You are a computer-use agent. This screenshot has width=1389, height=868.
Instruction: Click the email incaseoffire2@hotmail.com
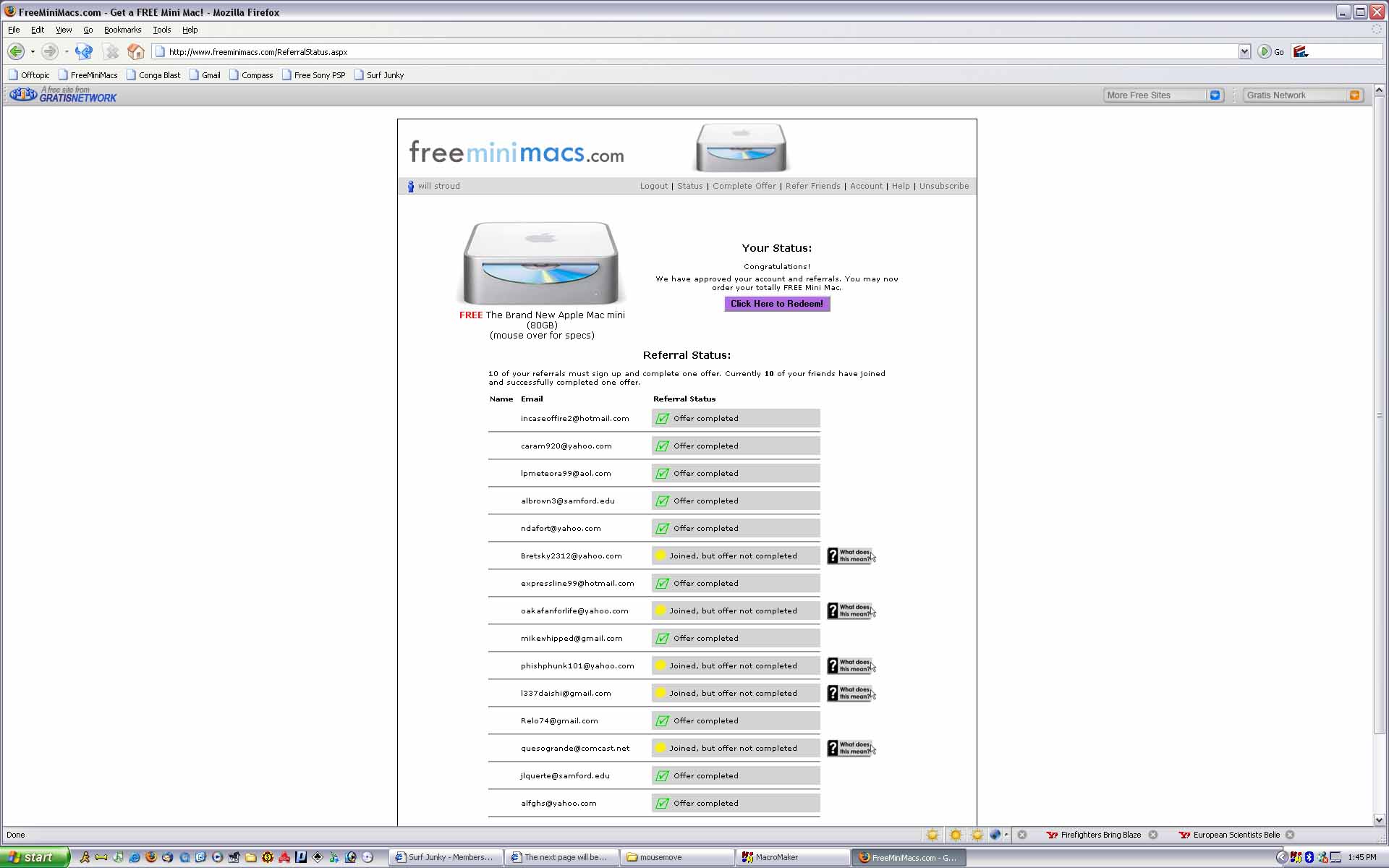(574, 418)
